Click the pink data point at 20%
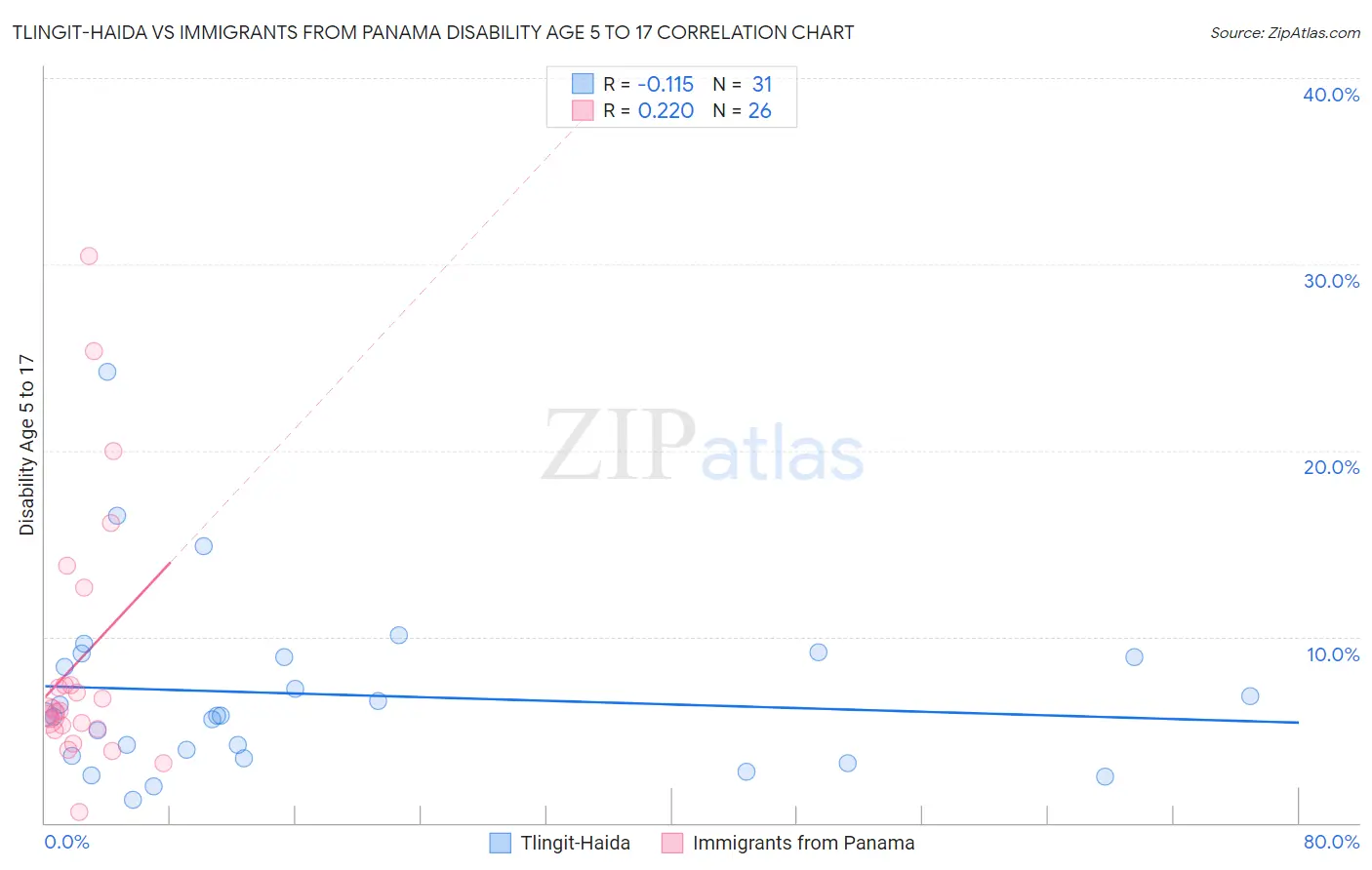The height and width of the screenshot is (870, 1372). 113,451
